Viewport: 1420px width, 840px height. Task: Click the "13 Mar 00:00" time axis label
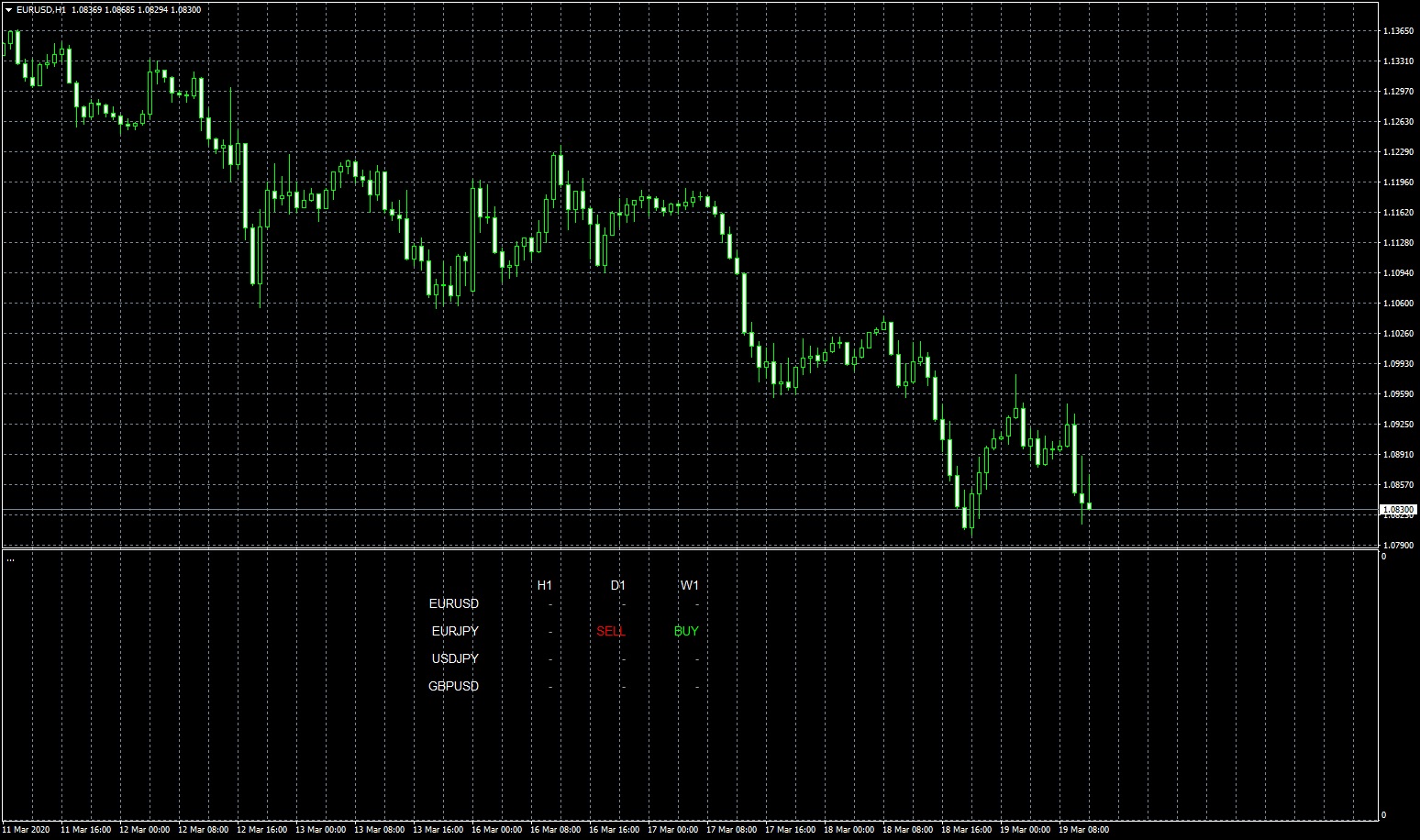pyautogui.click(x=320, y=830)
